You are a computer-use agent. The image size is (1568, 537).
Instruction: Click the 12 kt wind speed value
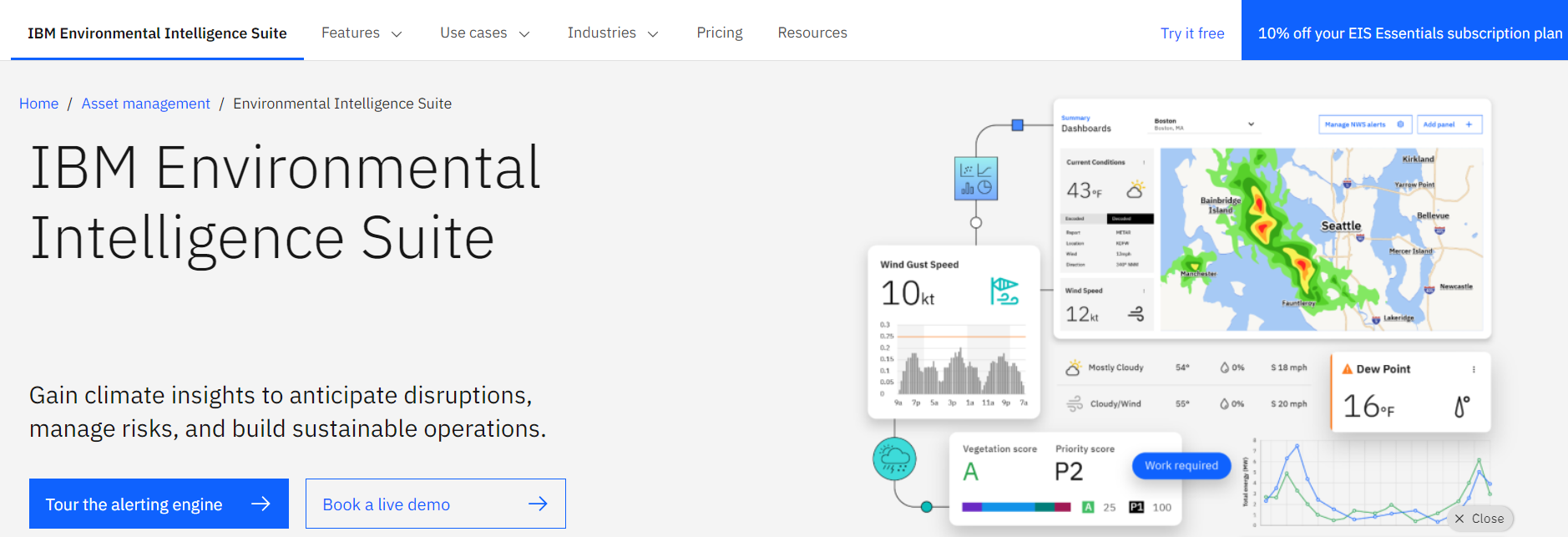pos(1082,314)
